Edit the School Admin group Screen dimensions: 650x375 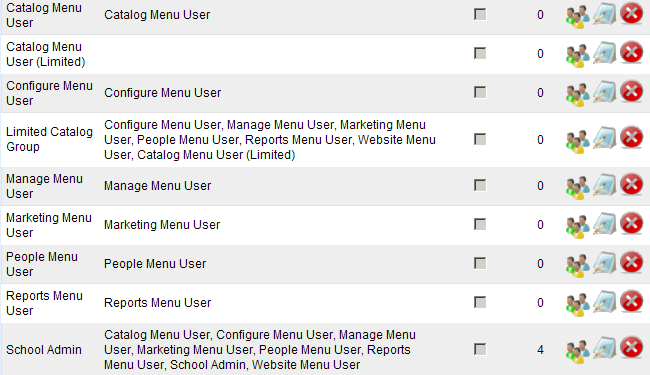pyautogui.click(x=604, y=349)
